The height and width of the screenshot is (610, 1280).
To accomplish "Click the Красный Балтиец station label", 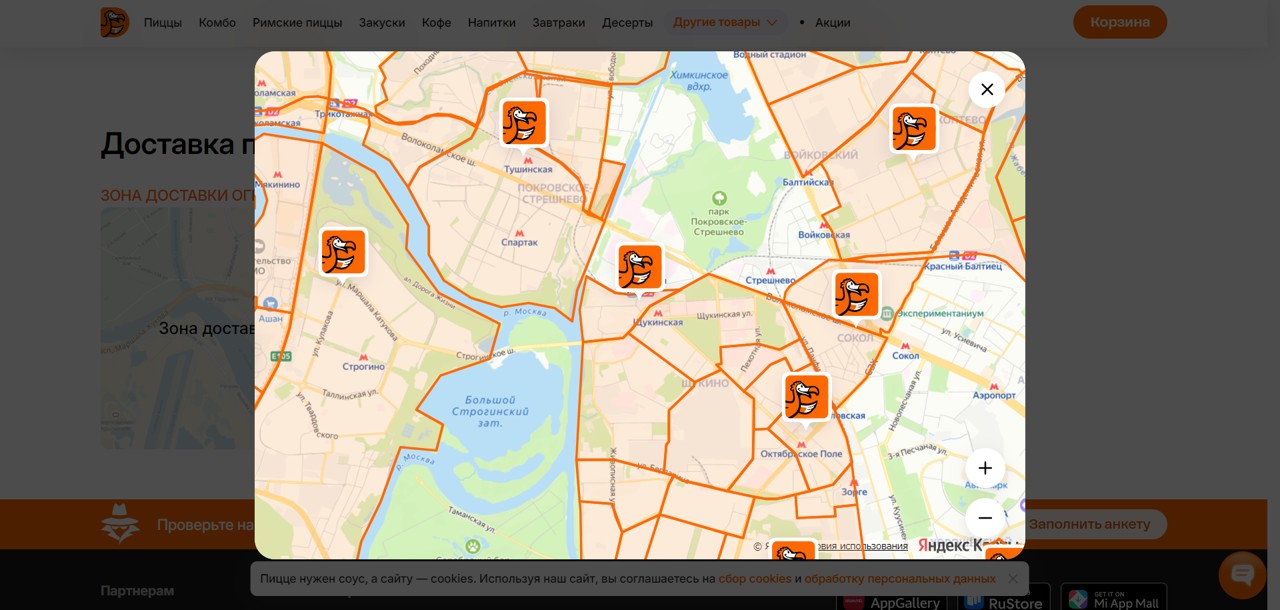I will coord(961,266).
